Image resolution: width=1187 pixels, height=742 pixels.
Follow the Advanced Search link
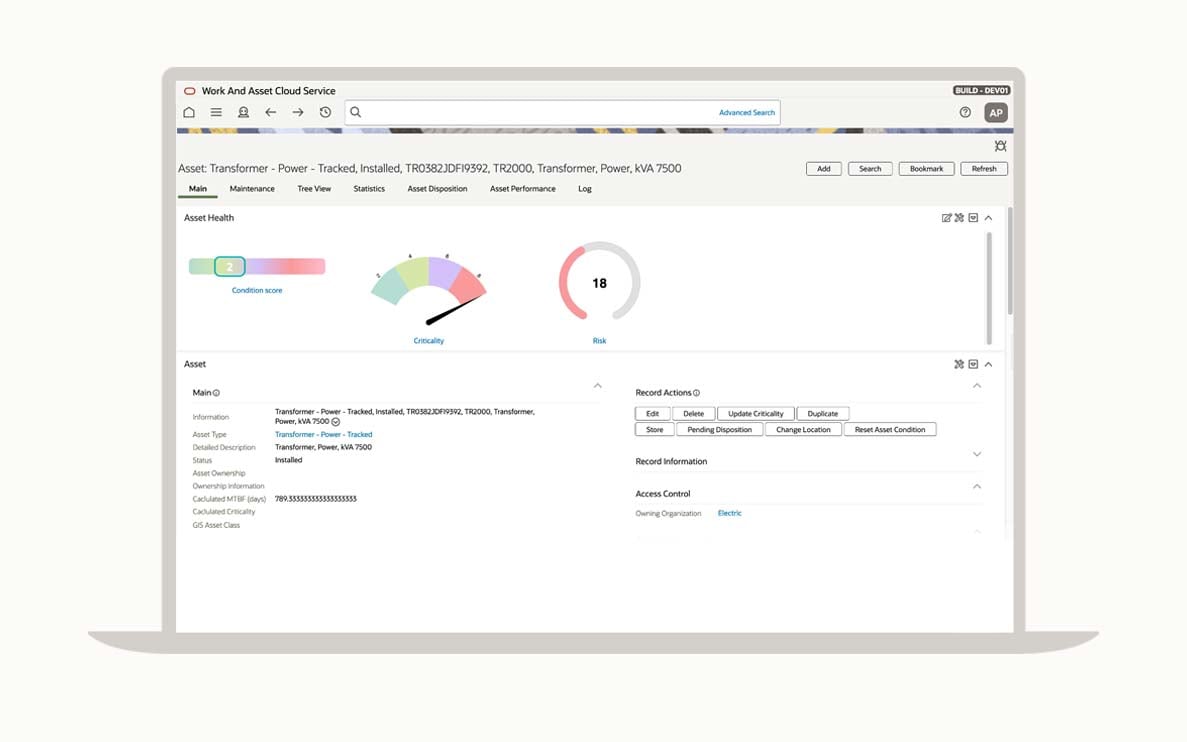pos(746,113)
